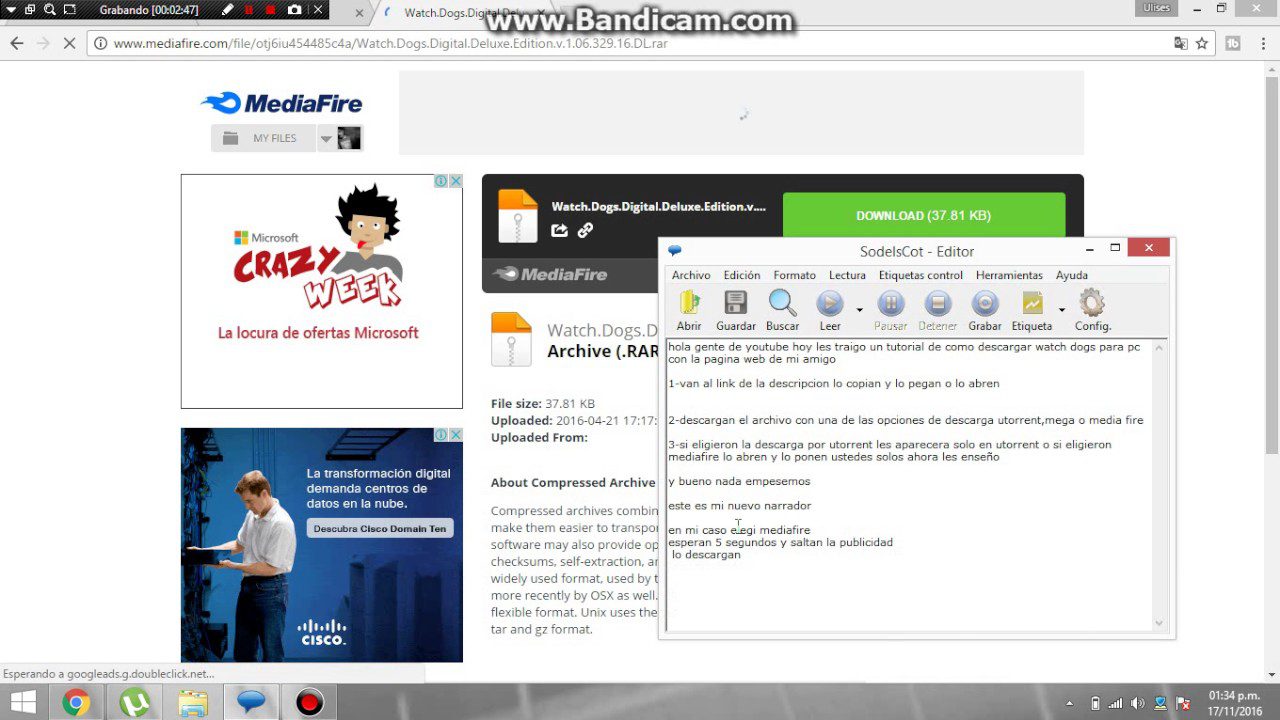Click the Grabar record icon in SodelsCot

coord(985,310)
